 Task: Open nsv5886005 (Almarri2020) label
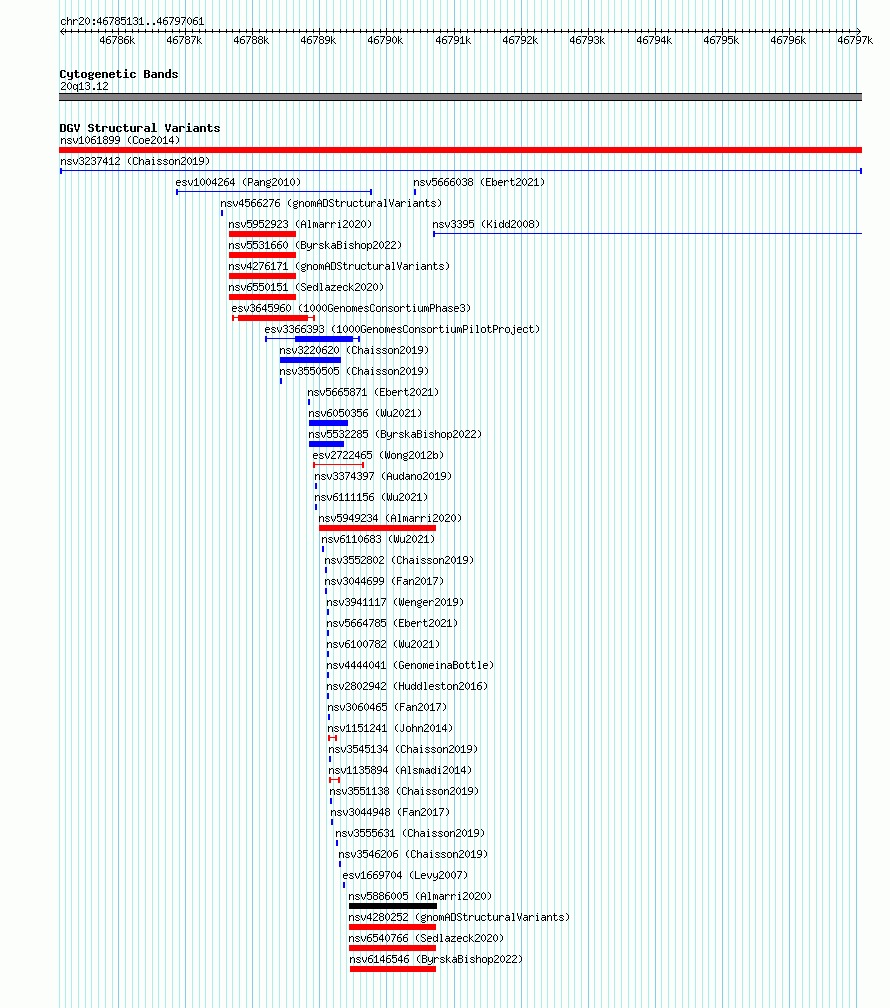[420, 896]
